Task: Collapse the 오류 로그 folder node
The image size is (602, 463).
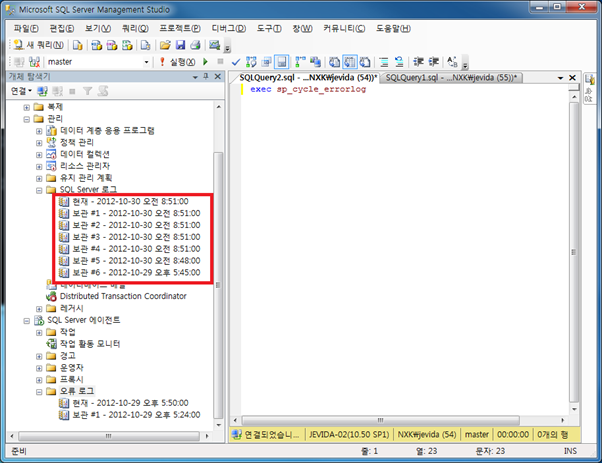Action: click(x=39, y=392)
